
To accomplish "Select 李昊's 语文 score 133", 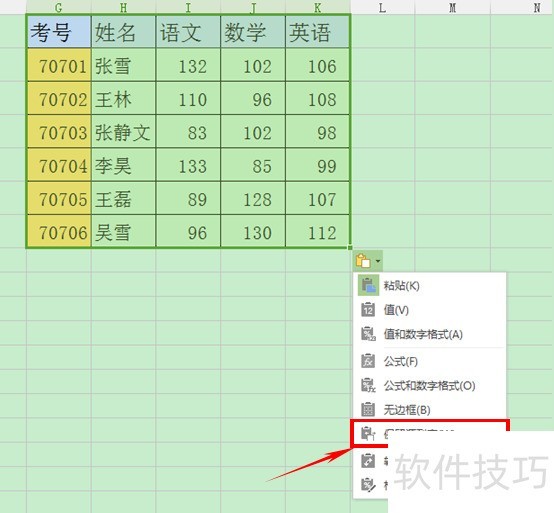I will pyautogui.click(x=188, y=165).
